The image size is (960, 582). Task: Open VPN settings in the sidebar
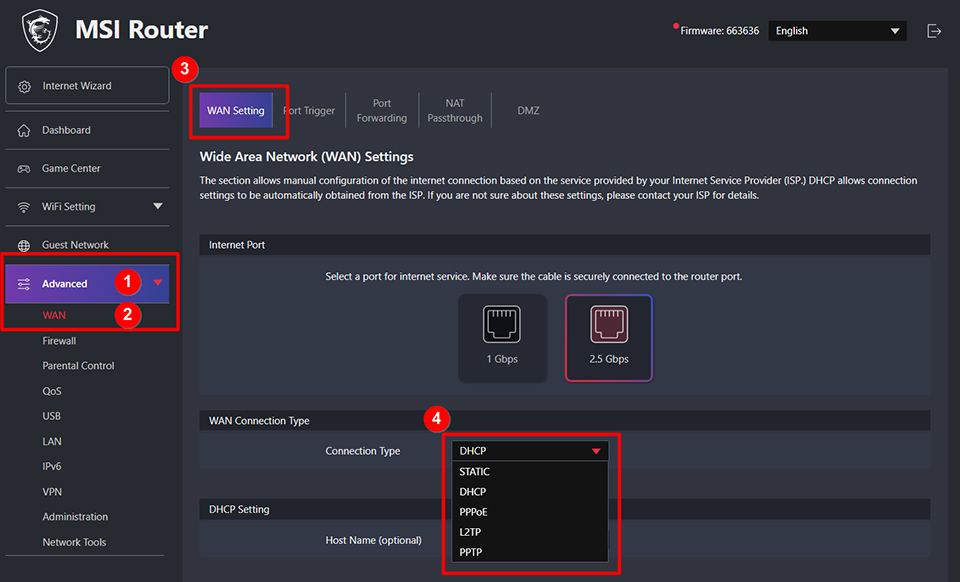52,492
